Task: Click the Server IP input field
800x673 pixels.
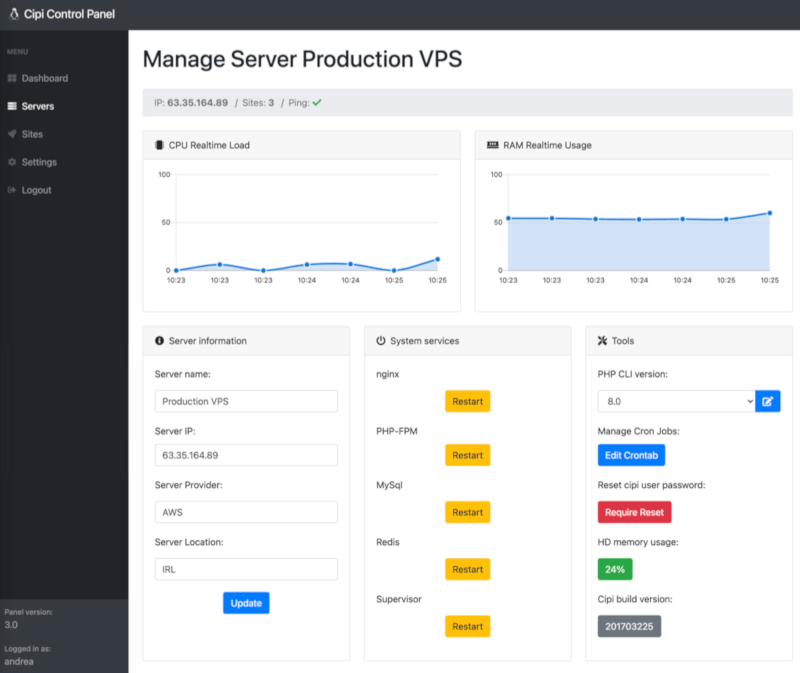Action: tap(246, 455)
